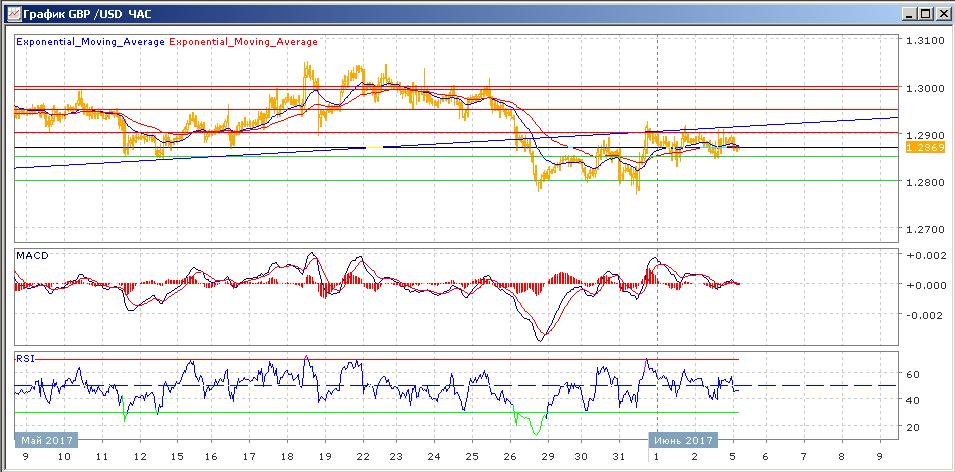
Task: Click date label 7 on time axis
Action: click(x=805, y=456)
